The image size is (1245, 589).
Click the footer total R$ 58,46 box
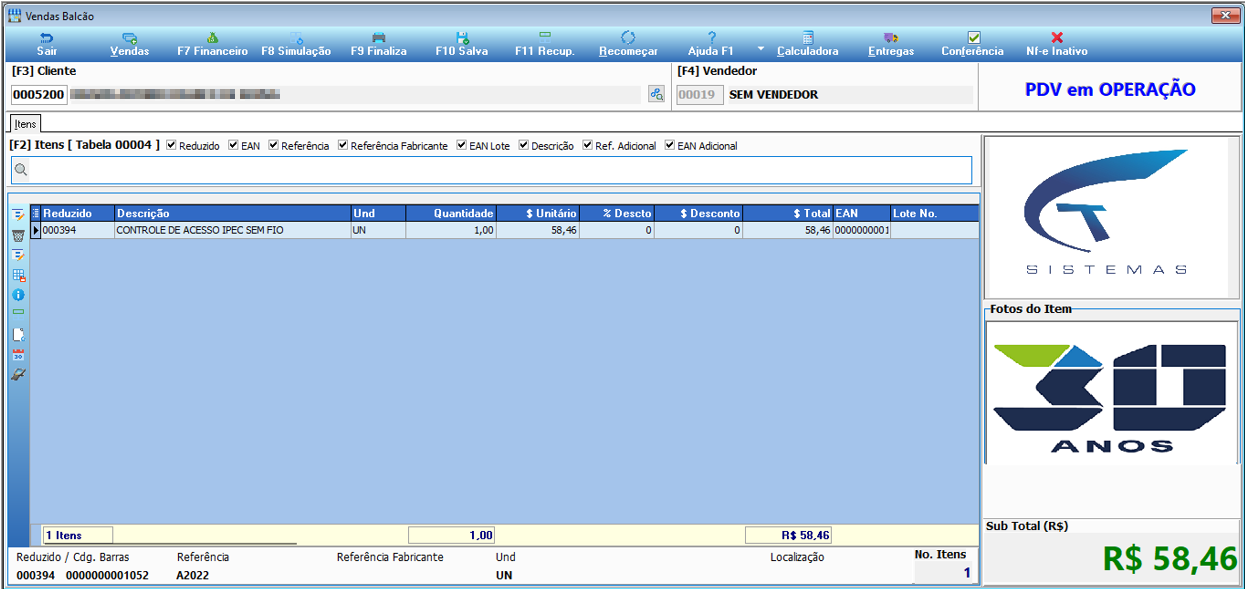point(788,535)
